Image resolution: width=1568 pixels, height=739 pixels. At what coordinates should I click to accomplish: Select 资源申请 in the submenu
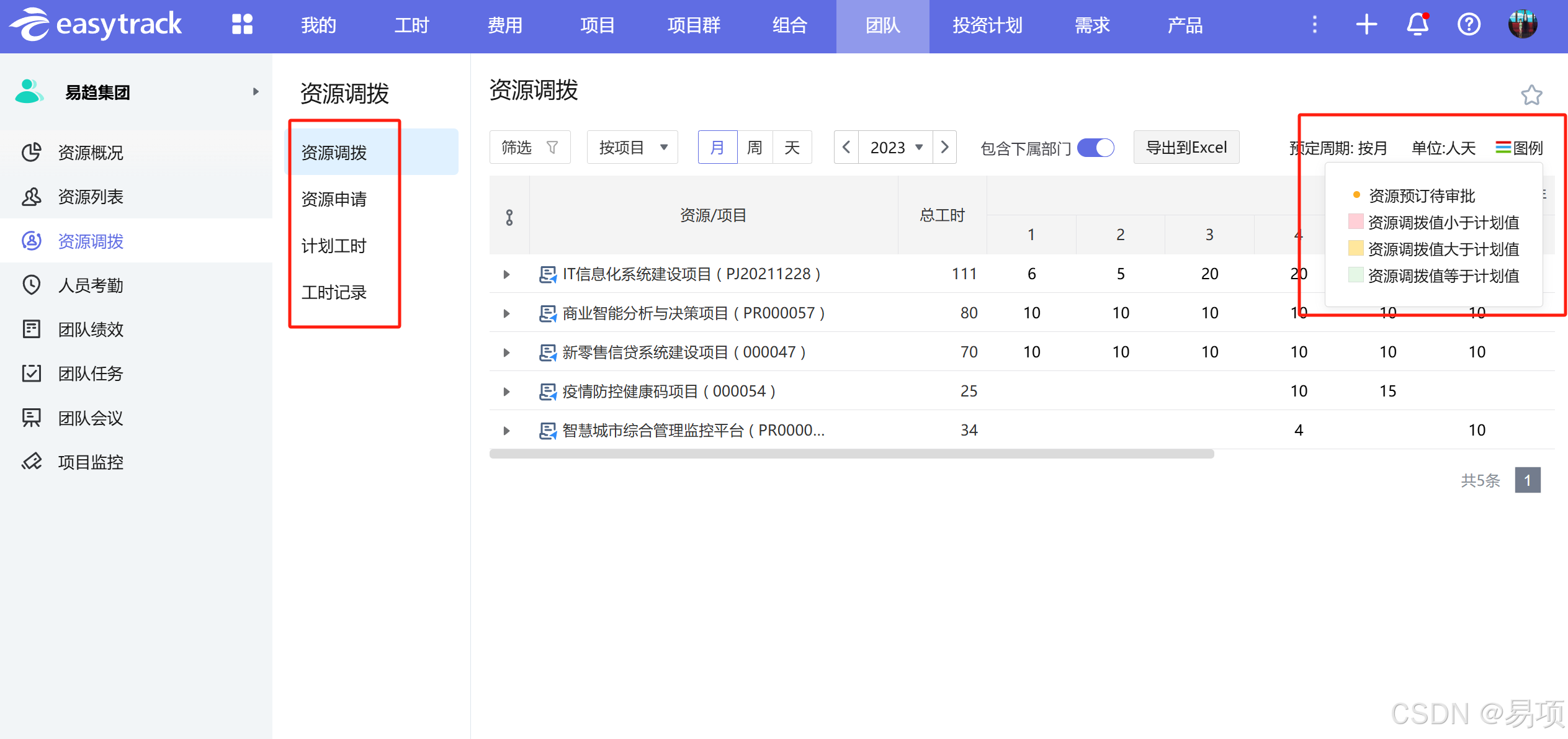pos(334,199)
